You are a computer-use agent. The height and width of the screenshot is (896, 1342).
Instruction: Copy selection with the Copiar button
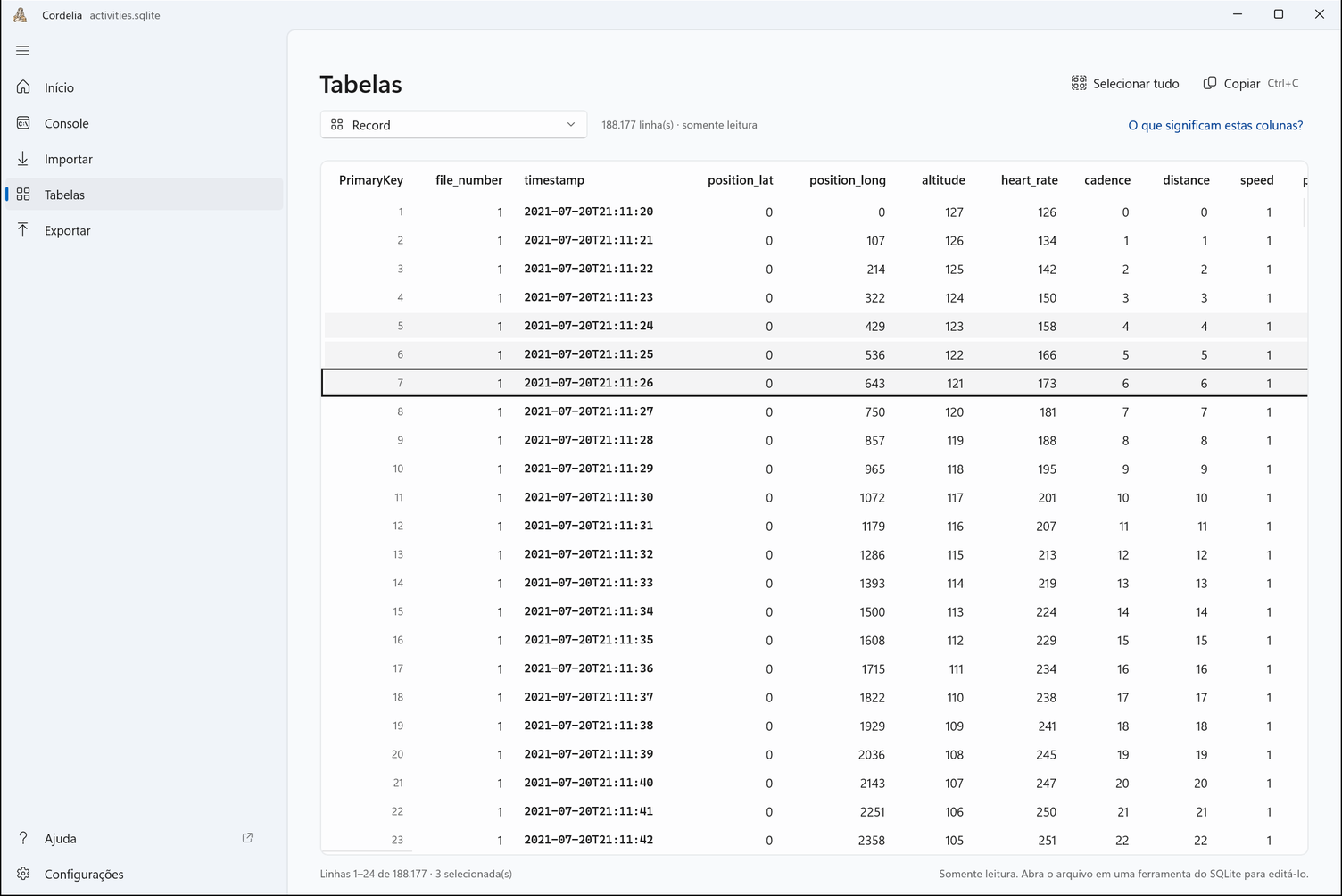[1251, 83]
